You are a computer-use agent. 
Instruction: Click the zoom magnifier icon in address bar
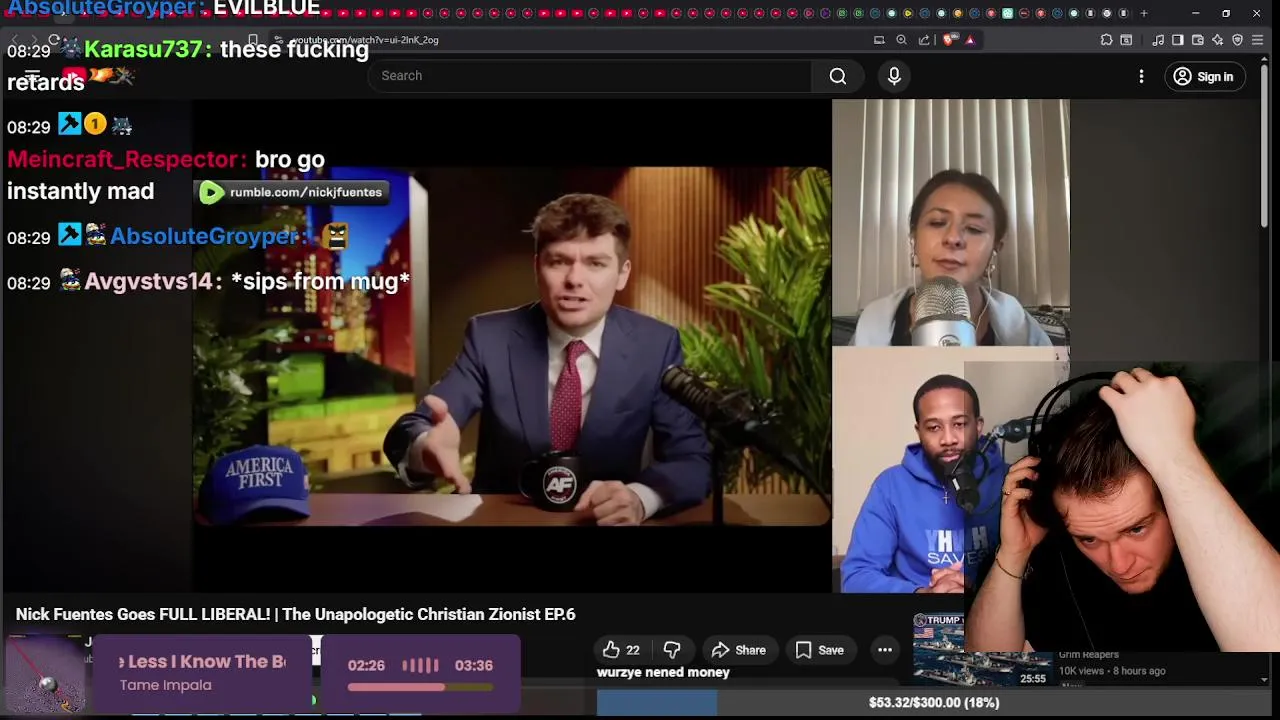pos(901,40)
